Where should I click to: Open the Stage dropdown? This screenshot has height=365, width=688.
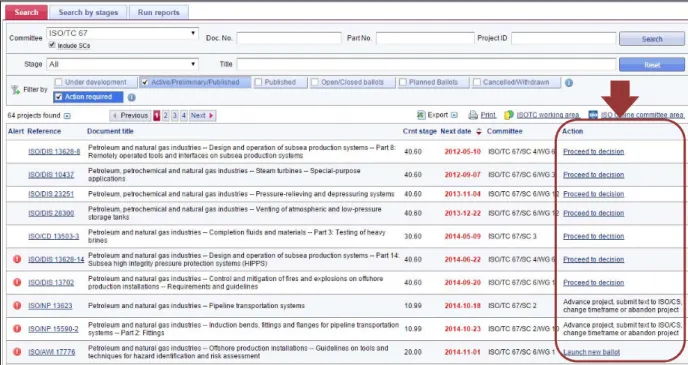click(122, 64)
